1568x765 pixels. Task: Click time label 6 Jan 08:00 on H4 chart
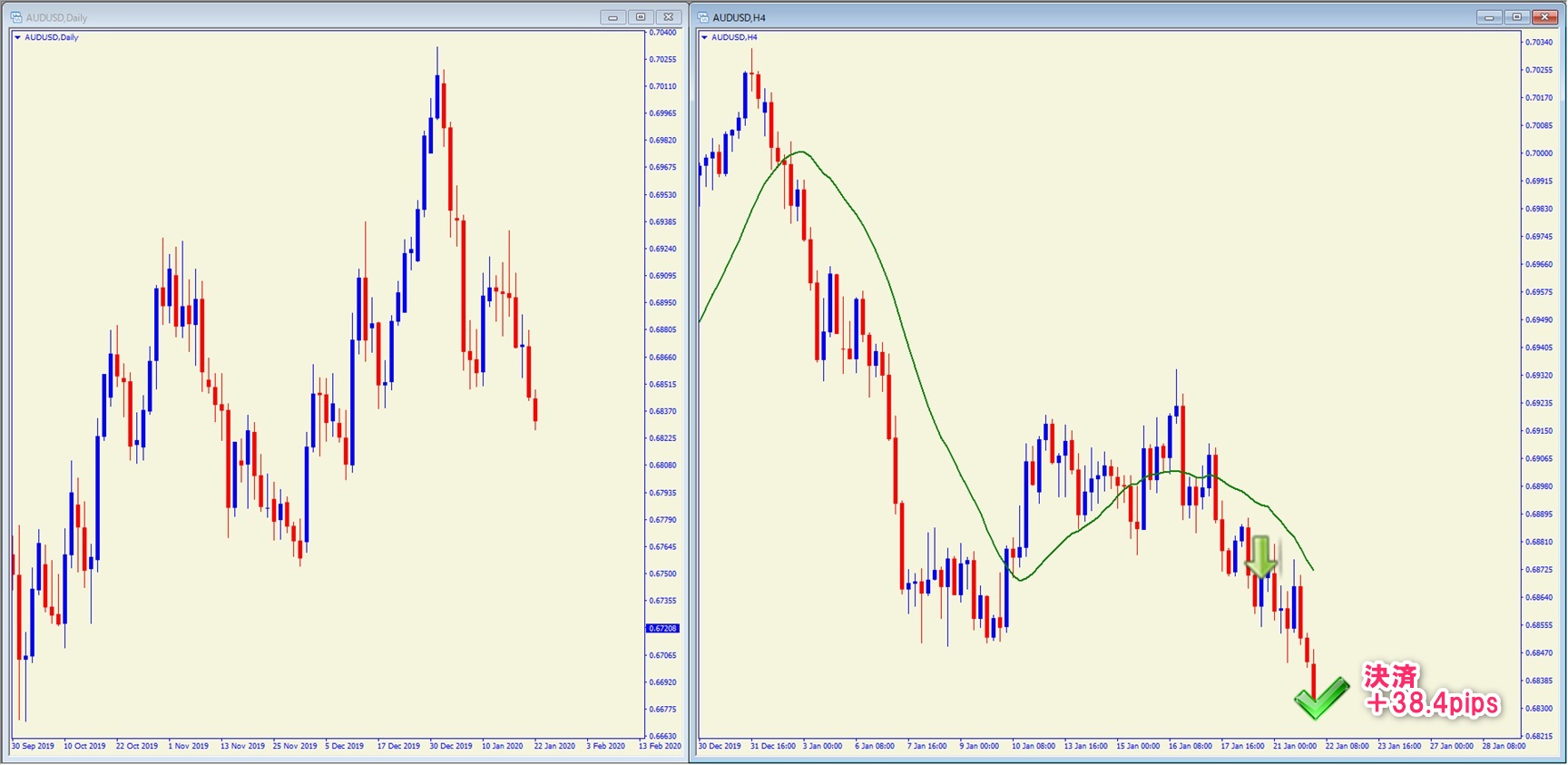875,746
